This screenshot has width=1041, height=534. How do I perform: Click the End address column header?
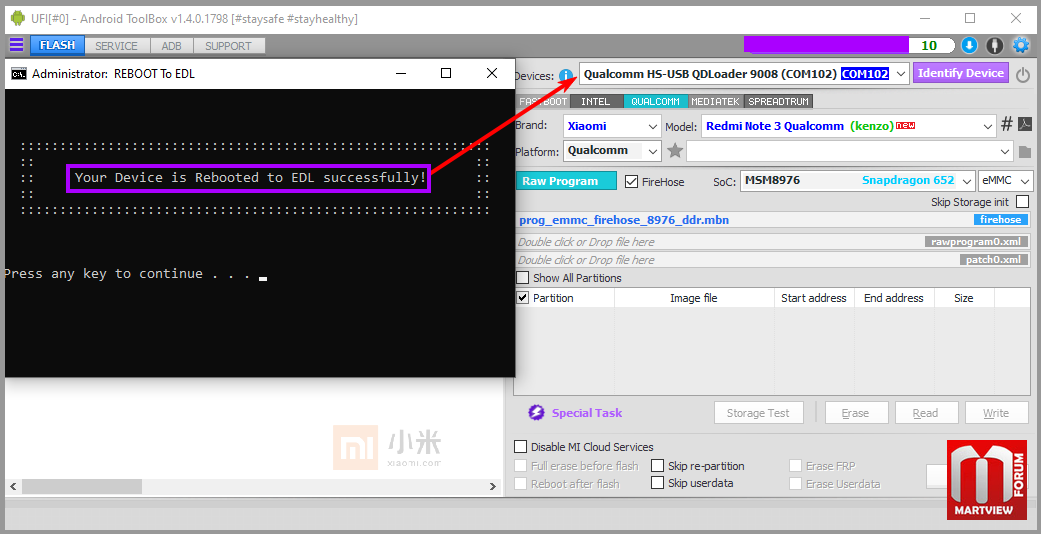894,298
